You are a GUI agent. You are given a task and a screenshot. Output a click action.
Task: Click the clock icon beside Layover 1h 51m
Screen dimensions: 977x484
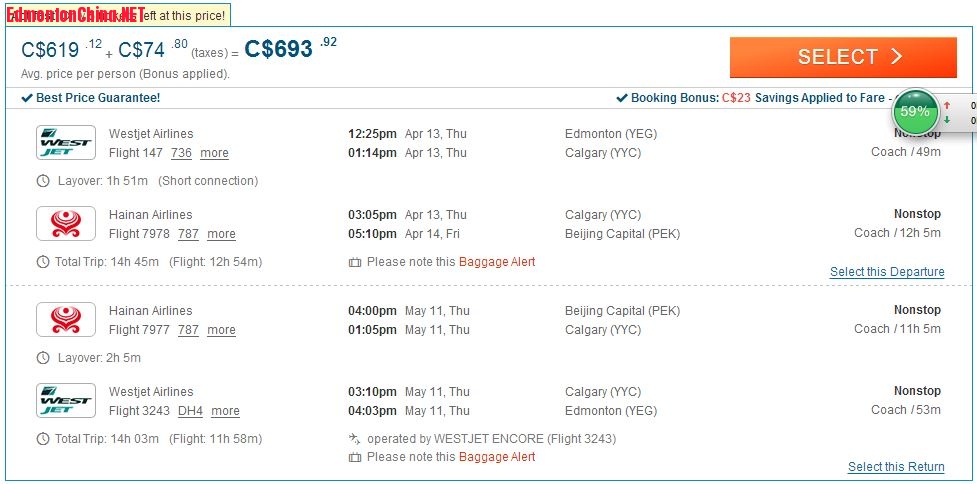coord(43,181)
